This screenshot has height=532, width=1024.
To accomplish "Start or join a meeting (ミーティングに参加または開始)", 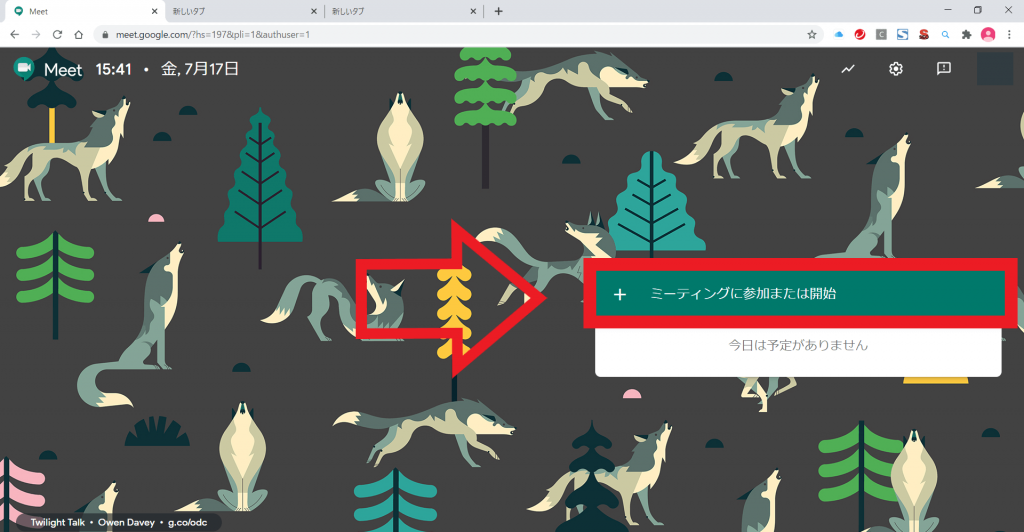I will (799, 294).
